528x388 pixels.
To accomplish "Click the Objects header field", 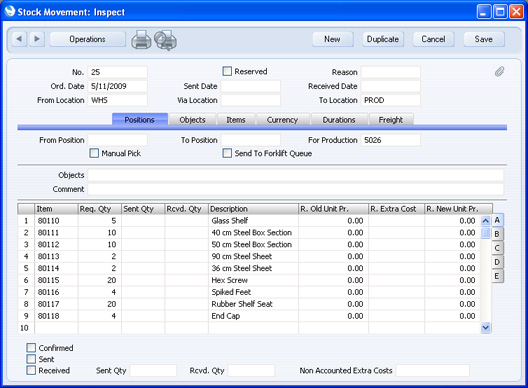I will 296,175.
